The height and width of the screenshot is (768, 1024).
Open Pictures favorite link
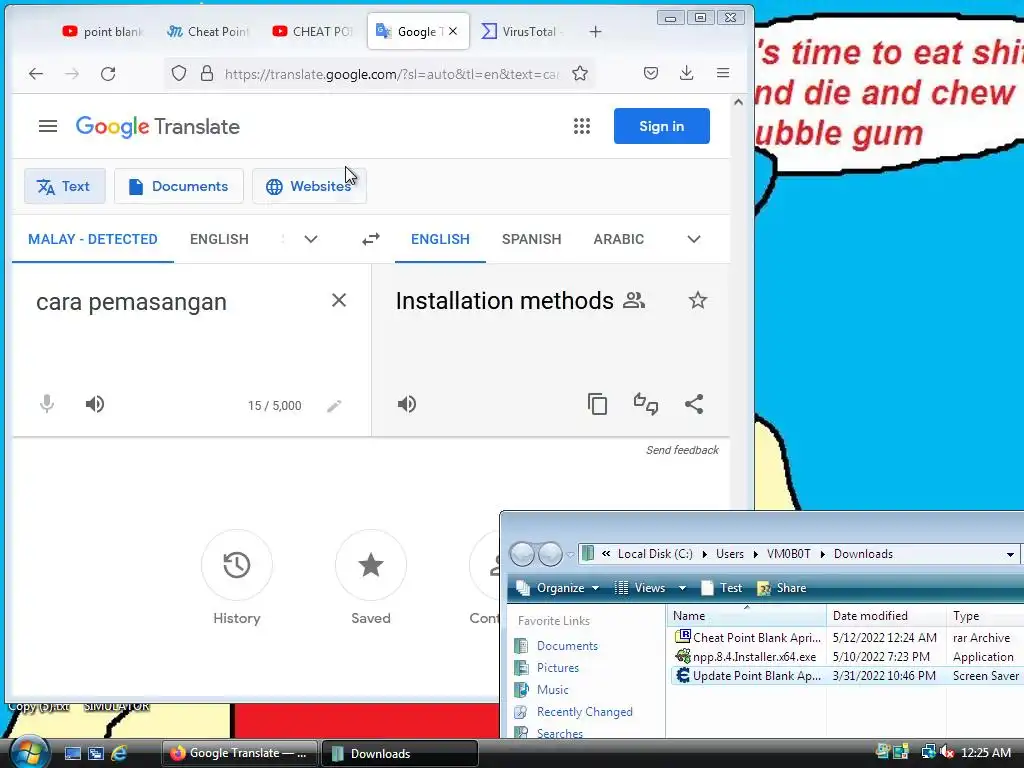558,667
